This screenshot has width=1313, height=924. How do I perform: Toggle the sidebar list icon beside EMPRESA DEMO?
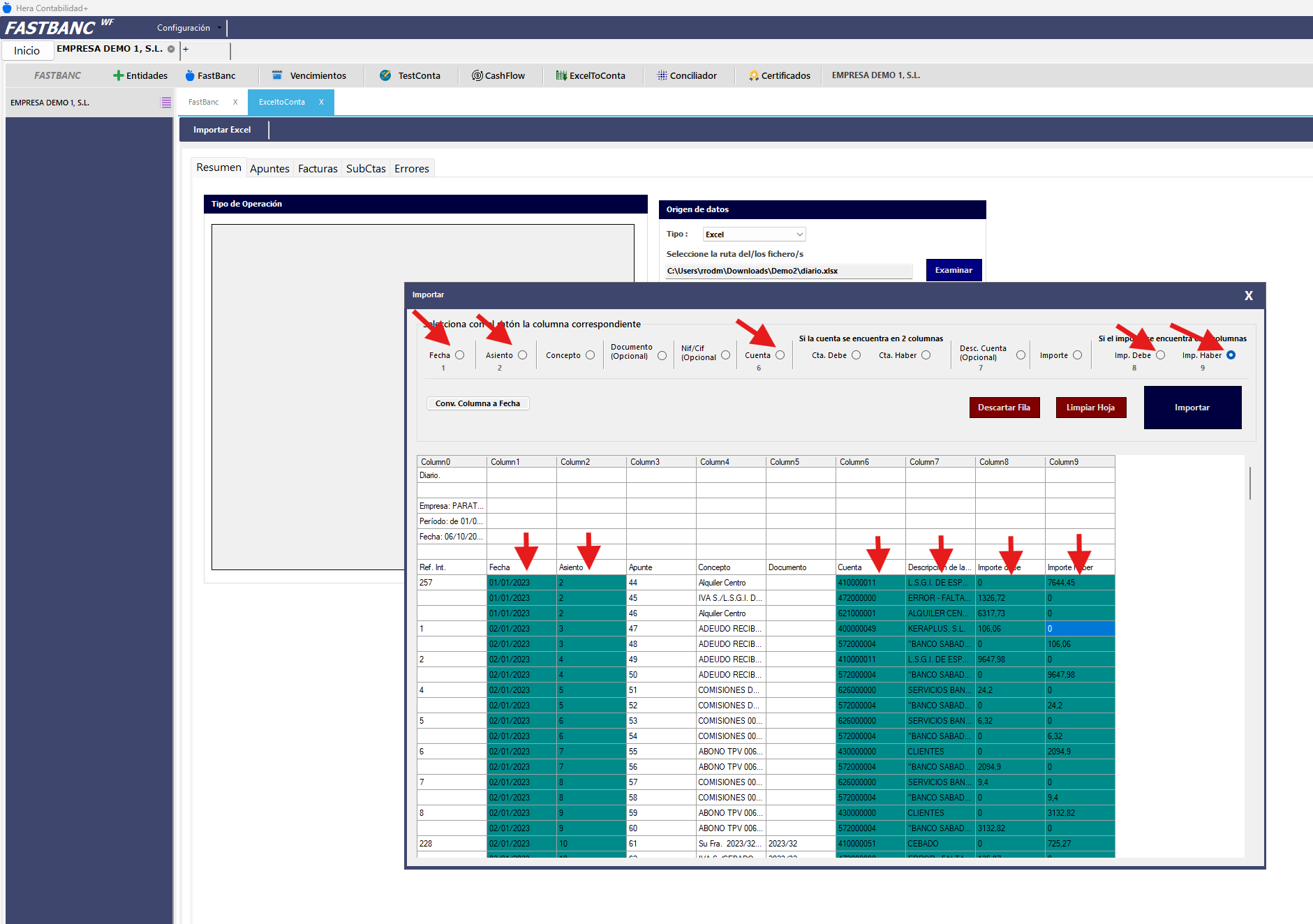click(165, 103)
